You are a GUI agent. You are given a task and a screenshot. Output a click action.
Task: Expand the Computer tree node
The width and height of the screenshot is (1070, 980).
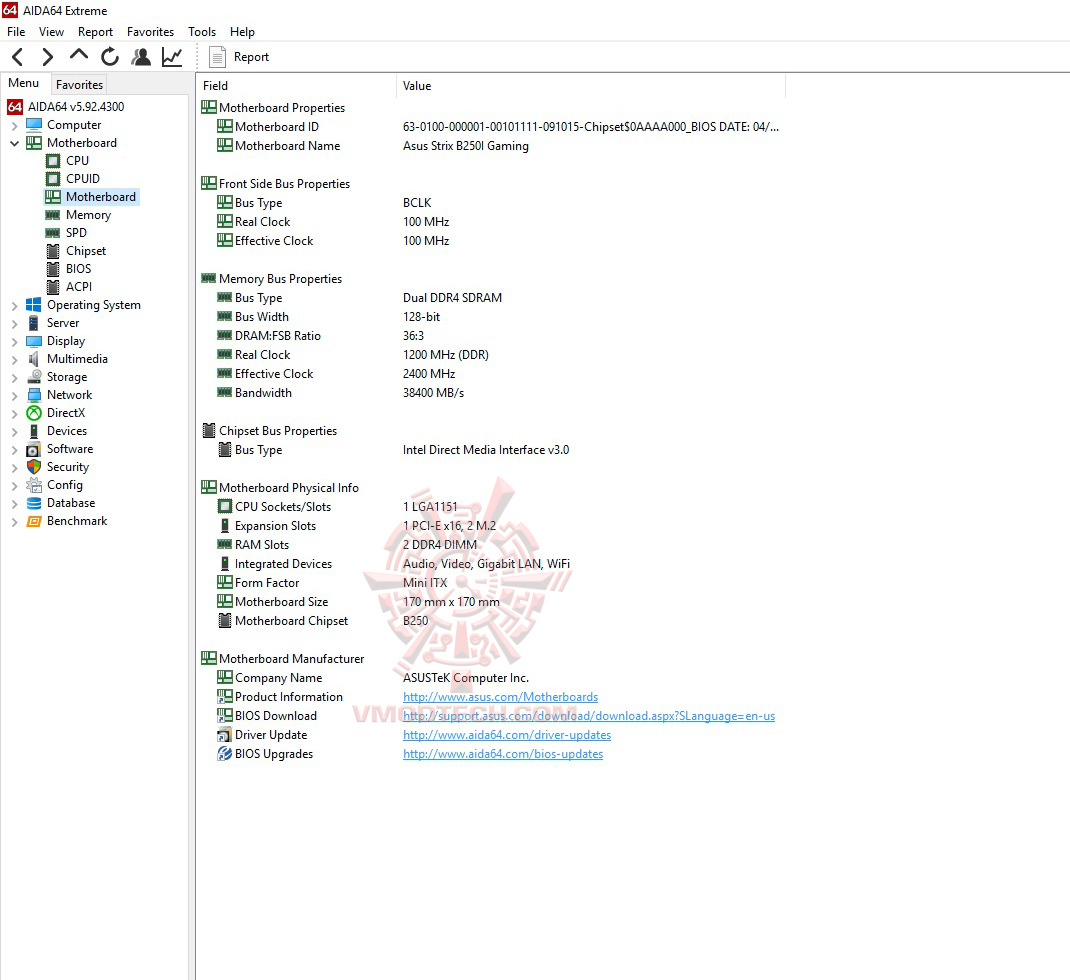click(x=14, y=126)
